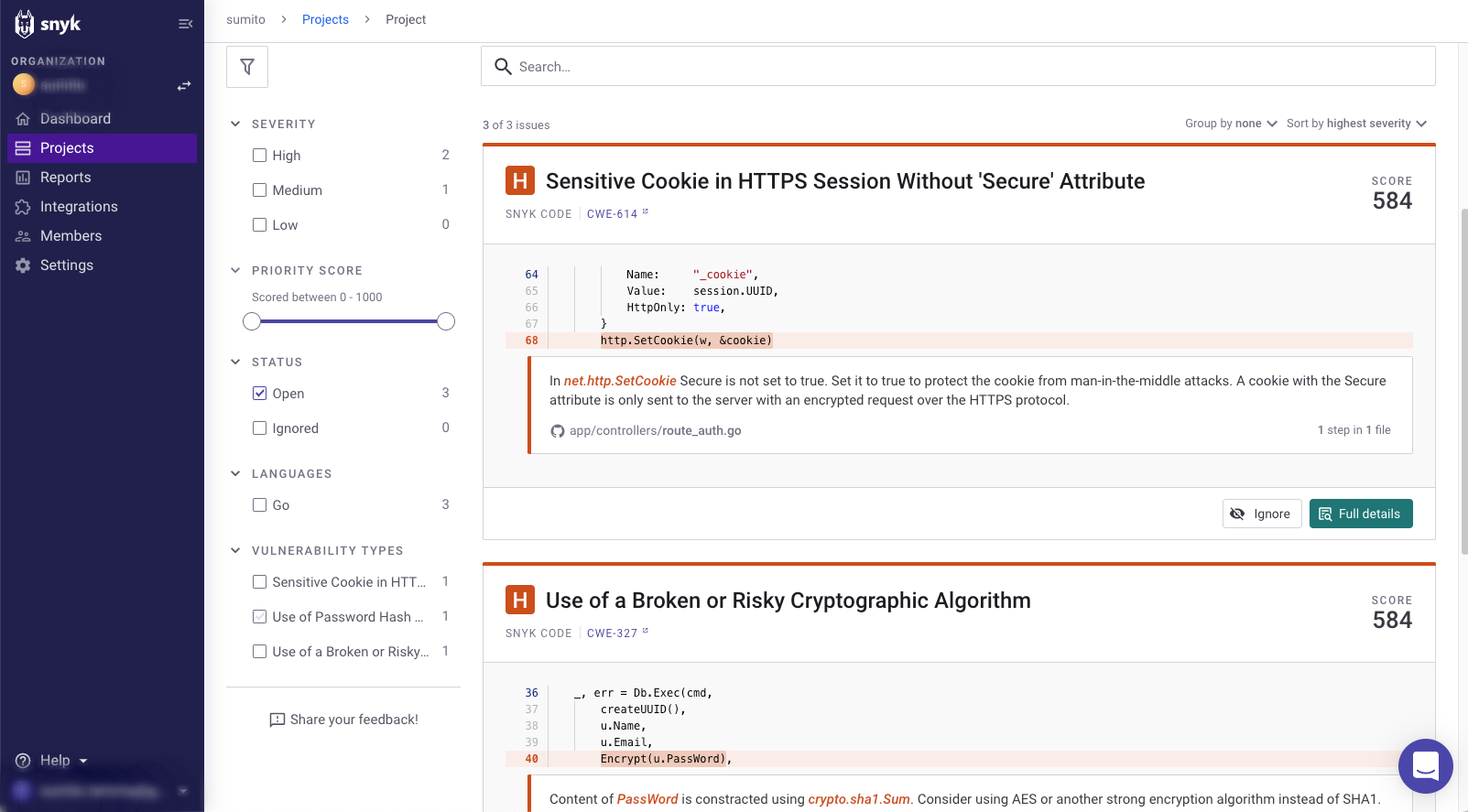Click the right priority score slider handle
1468x812 pixels.
pos(446,321)
